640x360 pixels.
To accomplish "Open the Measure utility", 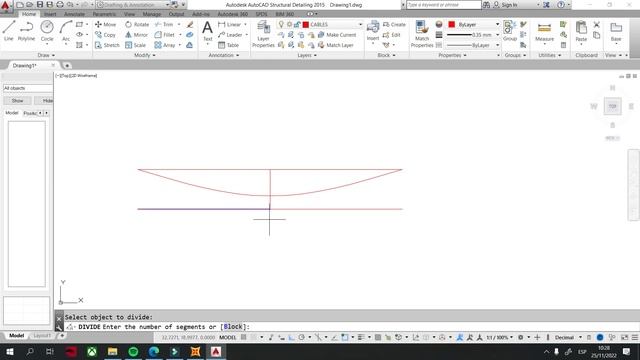I will click(x=544, y=32).
